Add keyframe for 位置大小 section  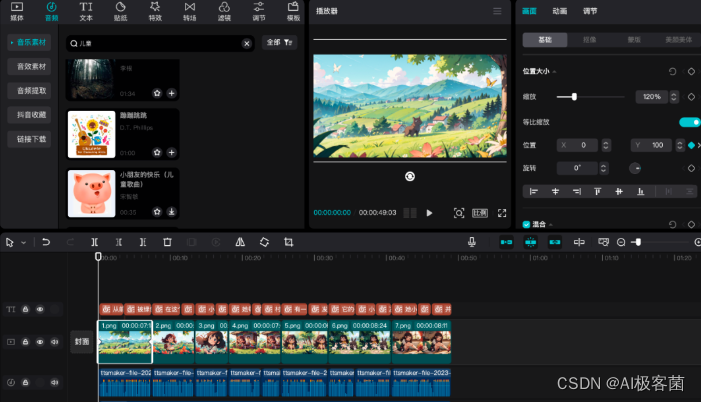[x=691, y=72]
